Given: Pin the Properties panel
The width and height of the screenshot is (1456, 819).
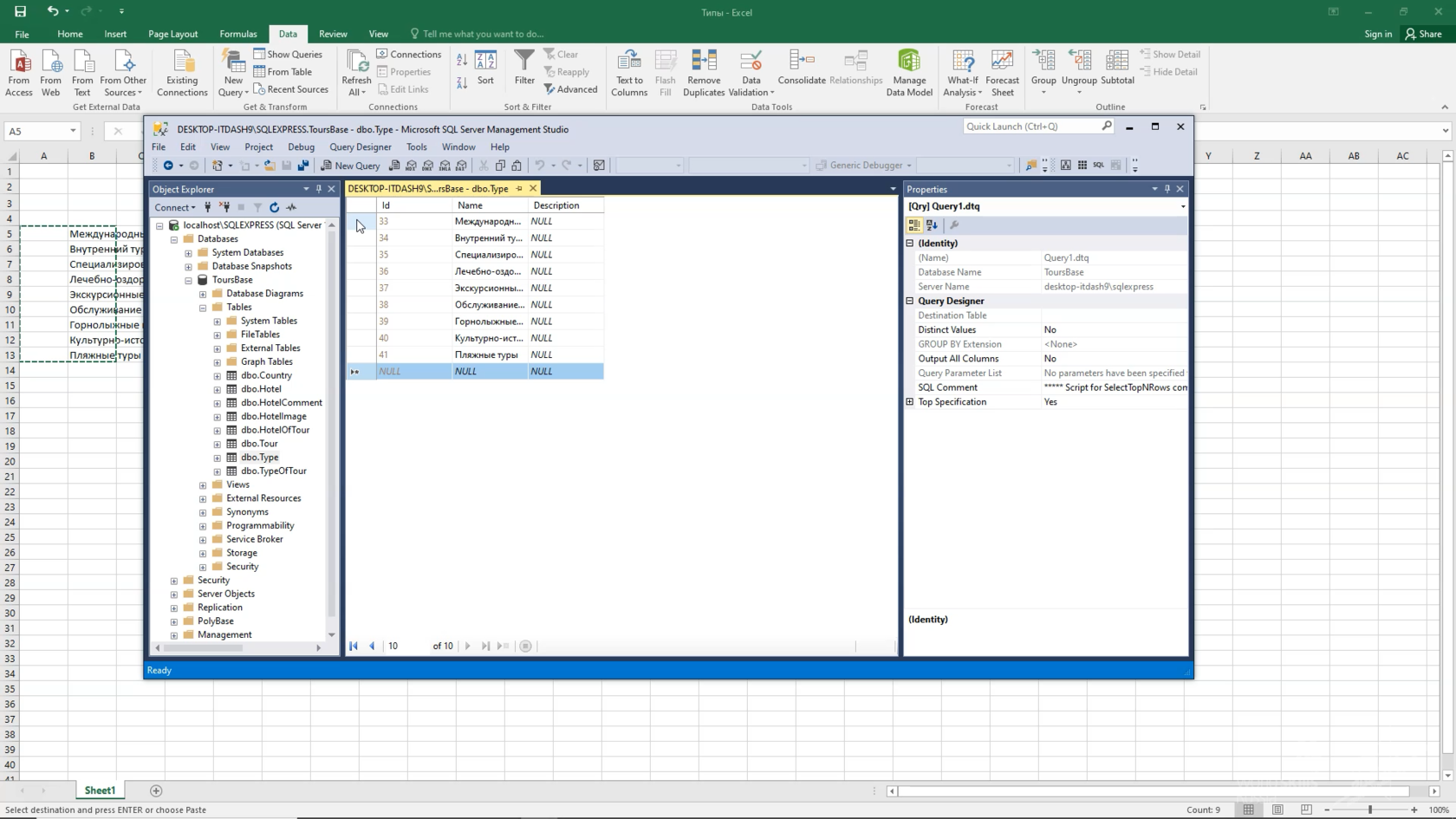Looking at the screenshot, I should [1167, 189].
